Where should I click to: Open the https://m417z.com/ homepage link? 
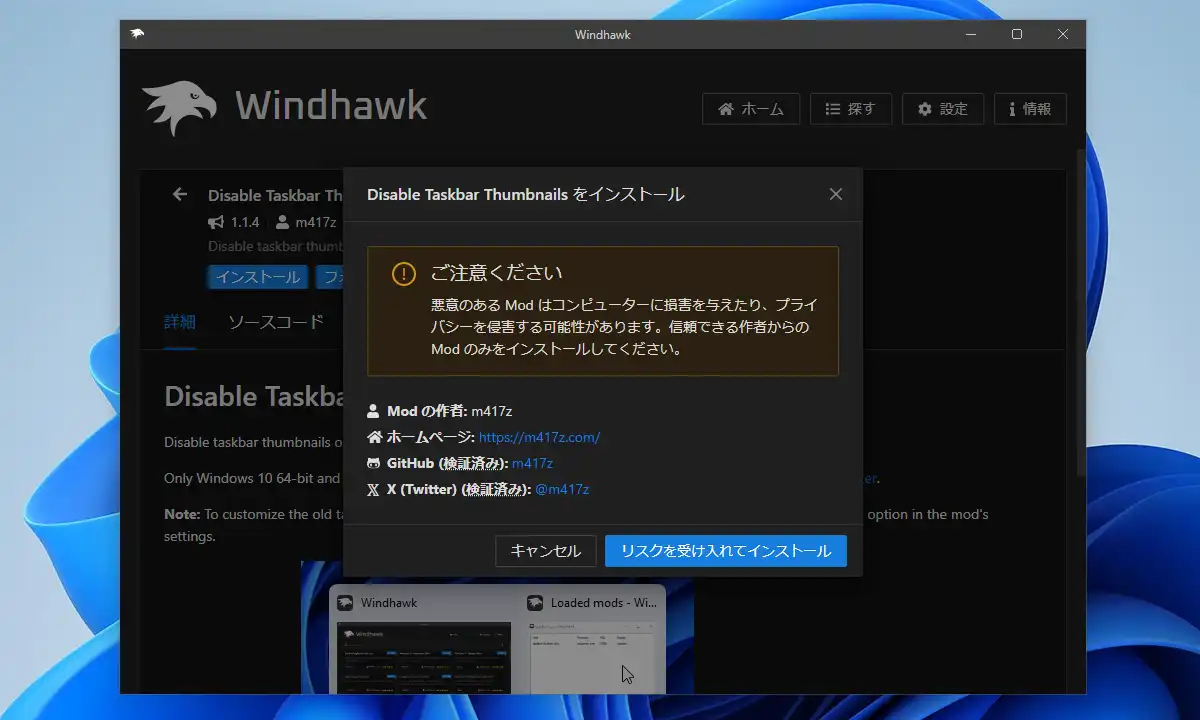pos(539,437)
